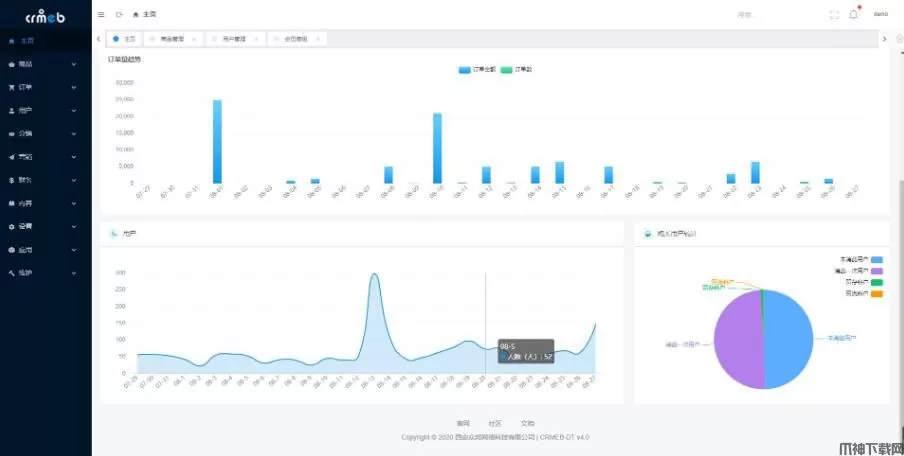Click the icon on the 购买用户统计 card header

pos(647,234)
